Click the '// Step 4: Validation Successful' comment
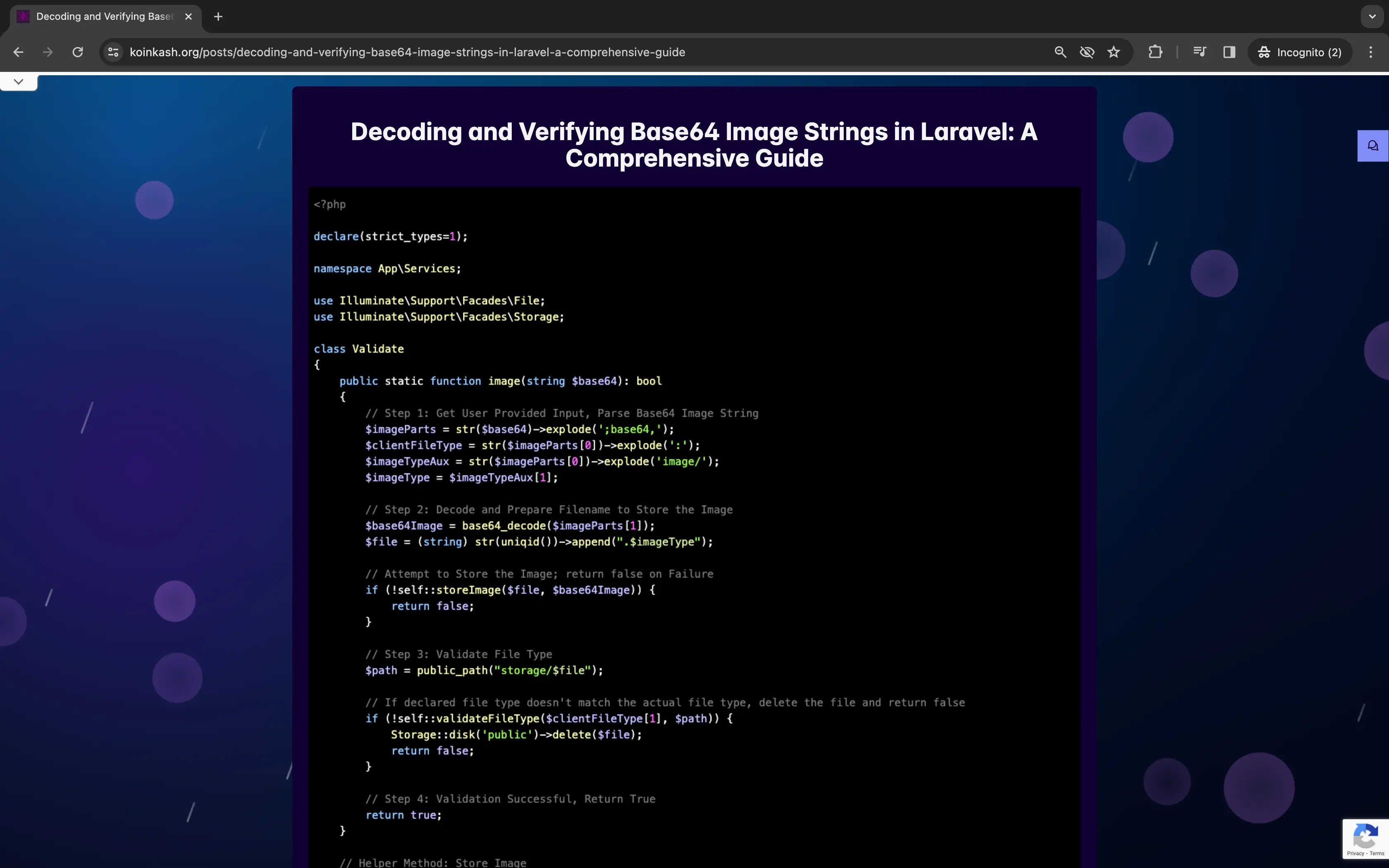This screenshot has height=868, width=1389. coord(510,799)
